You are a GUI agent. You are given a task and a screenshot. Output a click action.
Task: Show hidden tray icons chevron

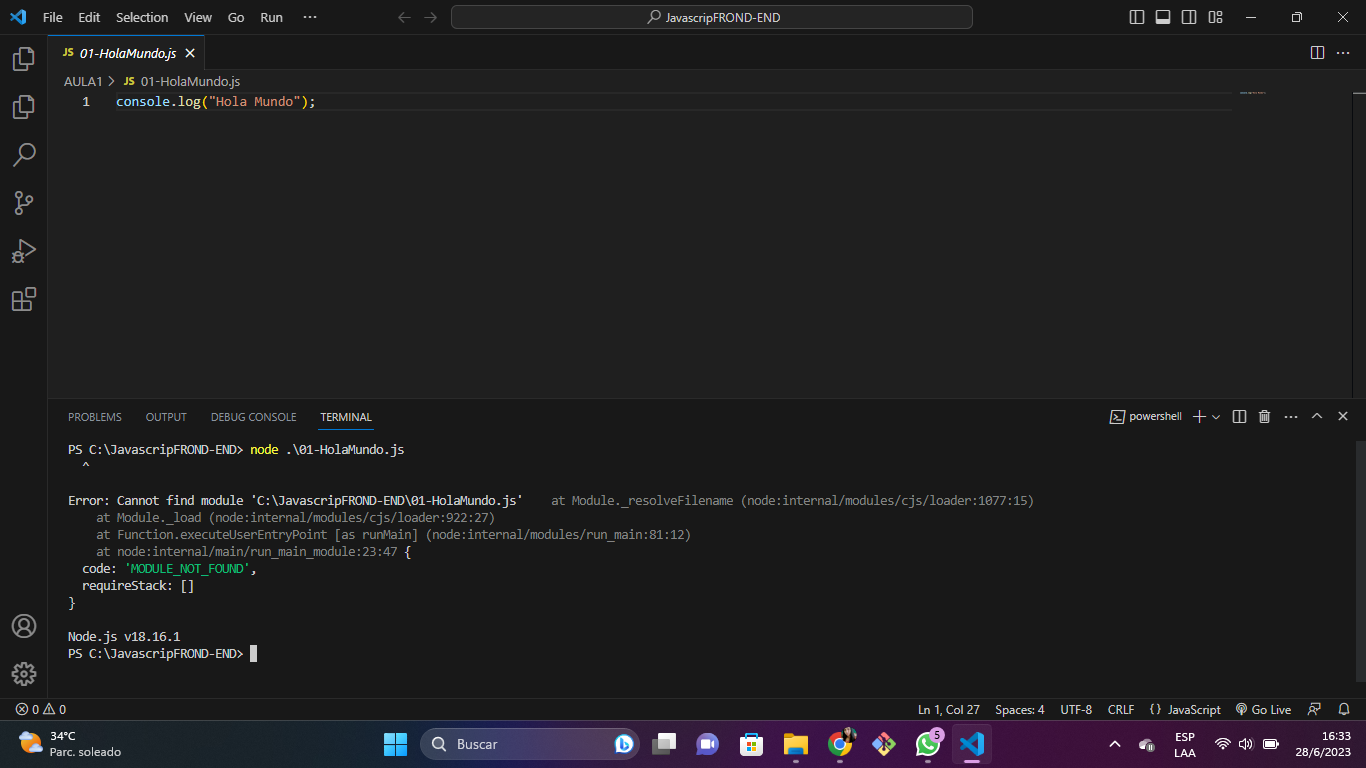[1115, 744]
